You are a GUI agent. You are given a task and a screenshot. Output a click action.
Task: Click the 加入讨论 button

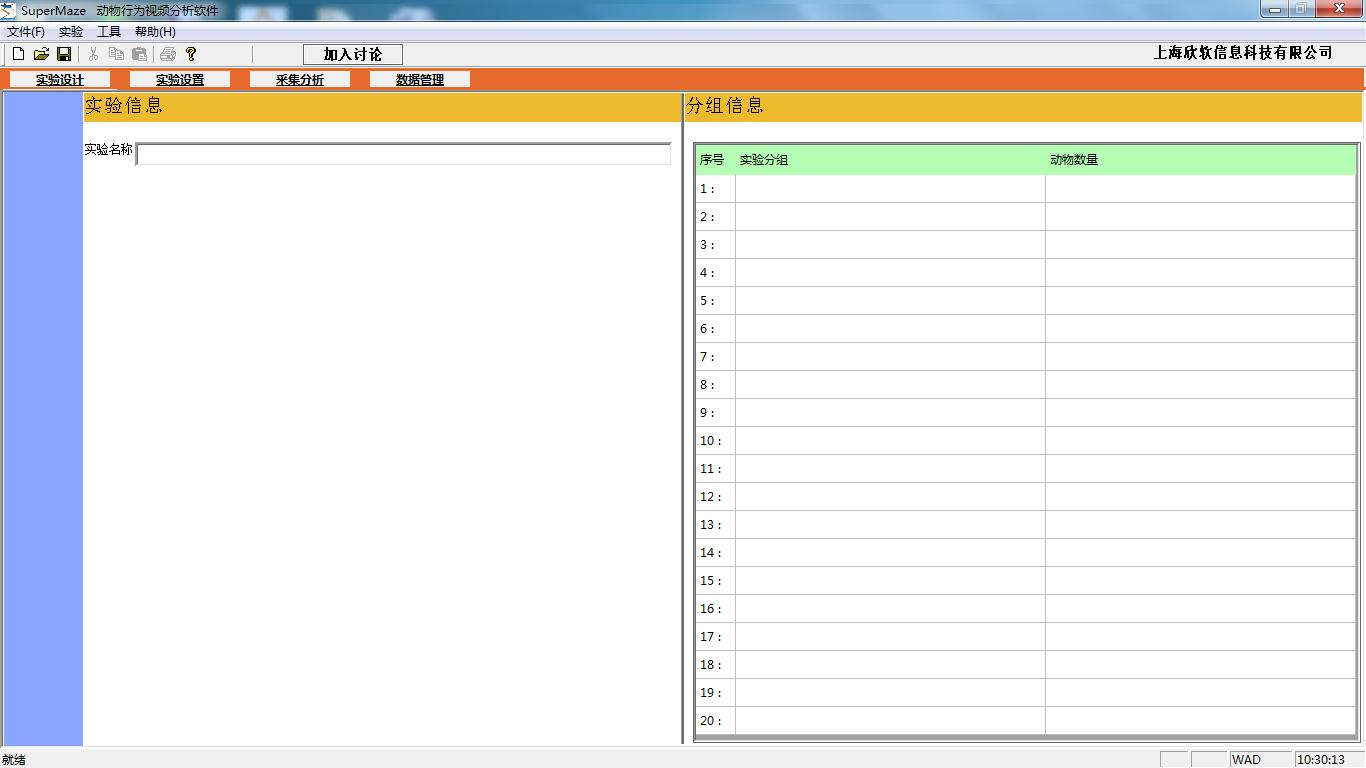pyautogui.click(x=353, y=54)
